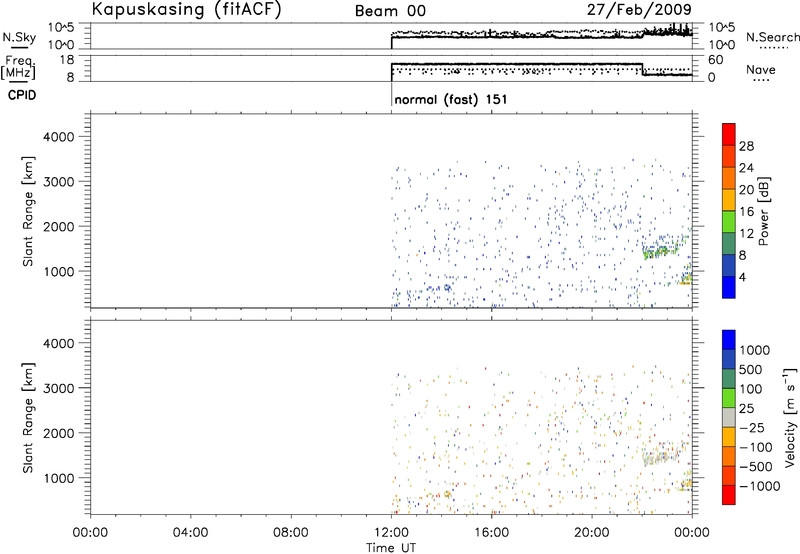Click the gray segment of the velocity color bar

tap(729, 417)
